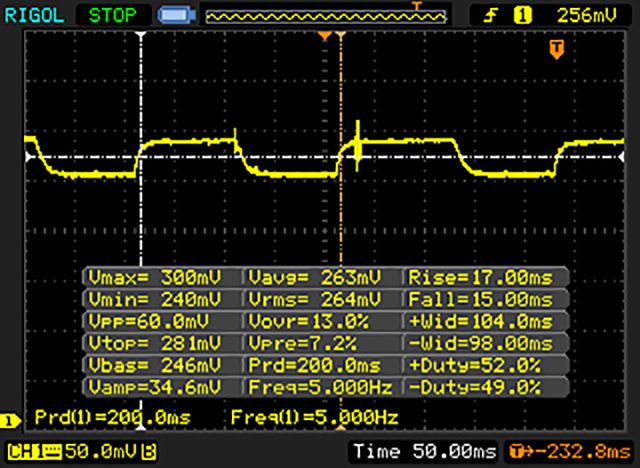Image resolution: width=640 pixels, height=468 pixels.
Task: Select the Vpre=7.2% measurement
Action: pos(302,344)
